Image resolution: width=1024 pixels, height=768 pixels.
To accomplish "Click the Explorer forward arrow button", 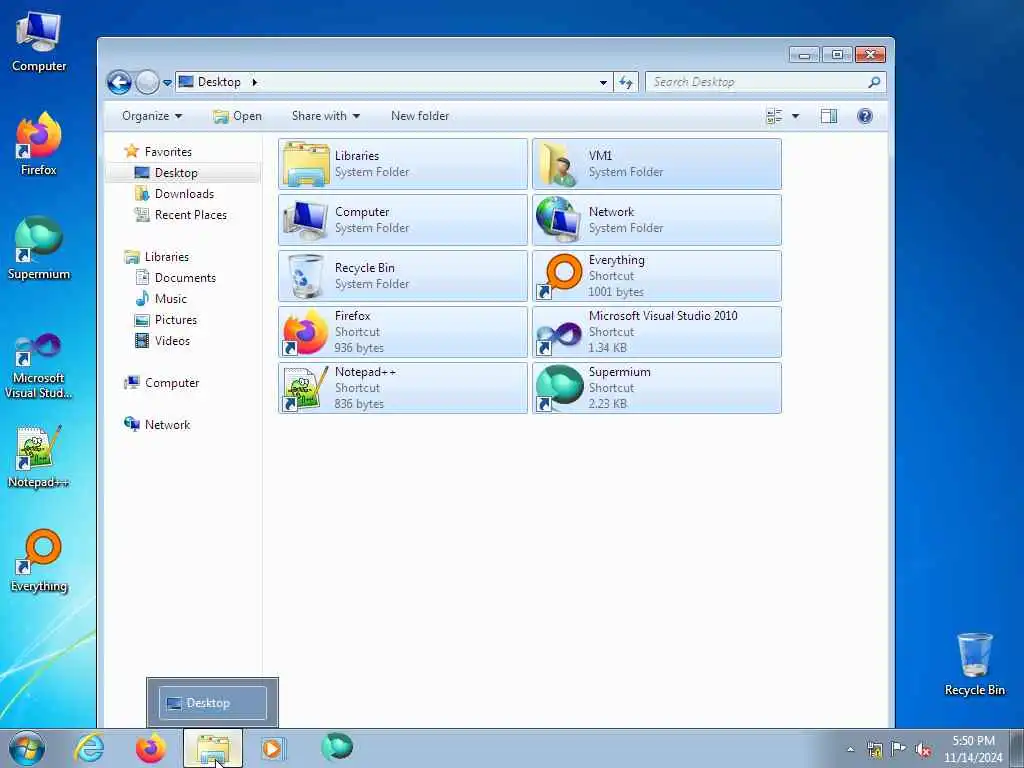I will point(148,82).
